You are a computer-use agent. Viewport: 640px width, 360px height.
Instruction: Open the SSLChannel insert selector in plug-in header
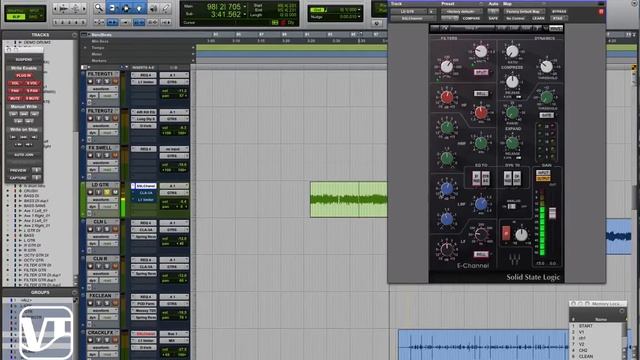click(413, 18)
